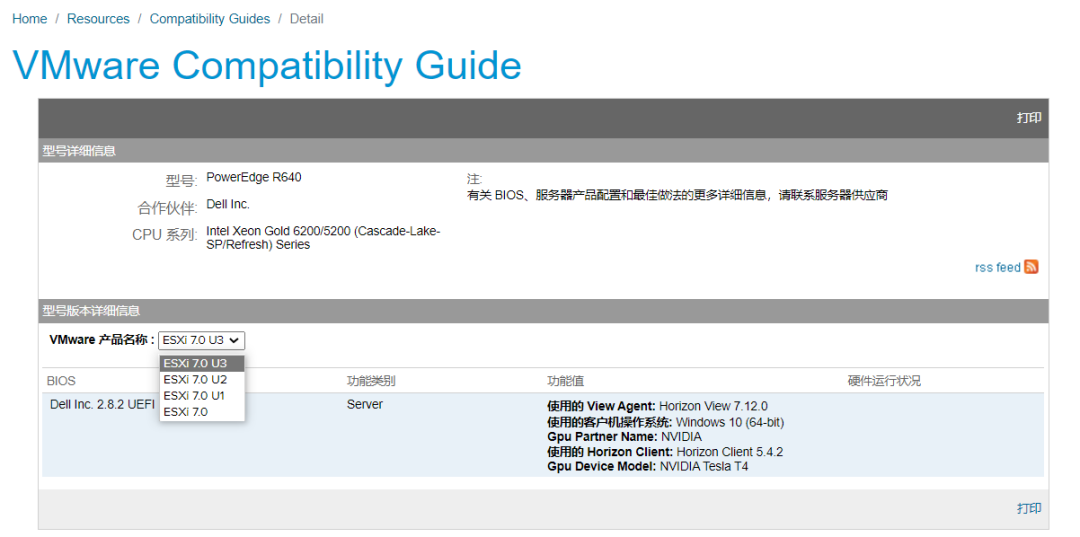Pick plain ESXi 7.0 option
This screenshot has width=1080, height=537.
pyautogui.click(x=202, y=412)
